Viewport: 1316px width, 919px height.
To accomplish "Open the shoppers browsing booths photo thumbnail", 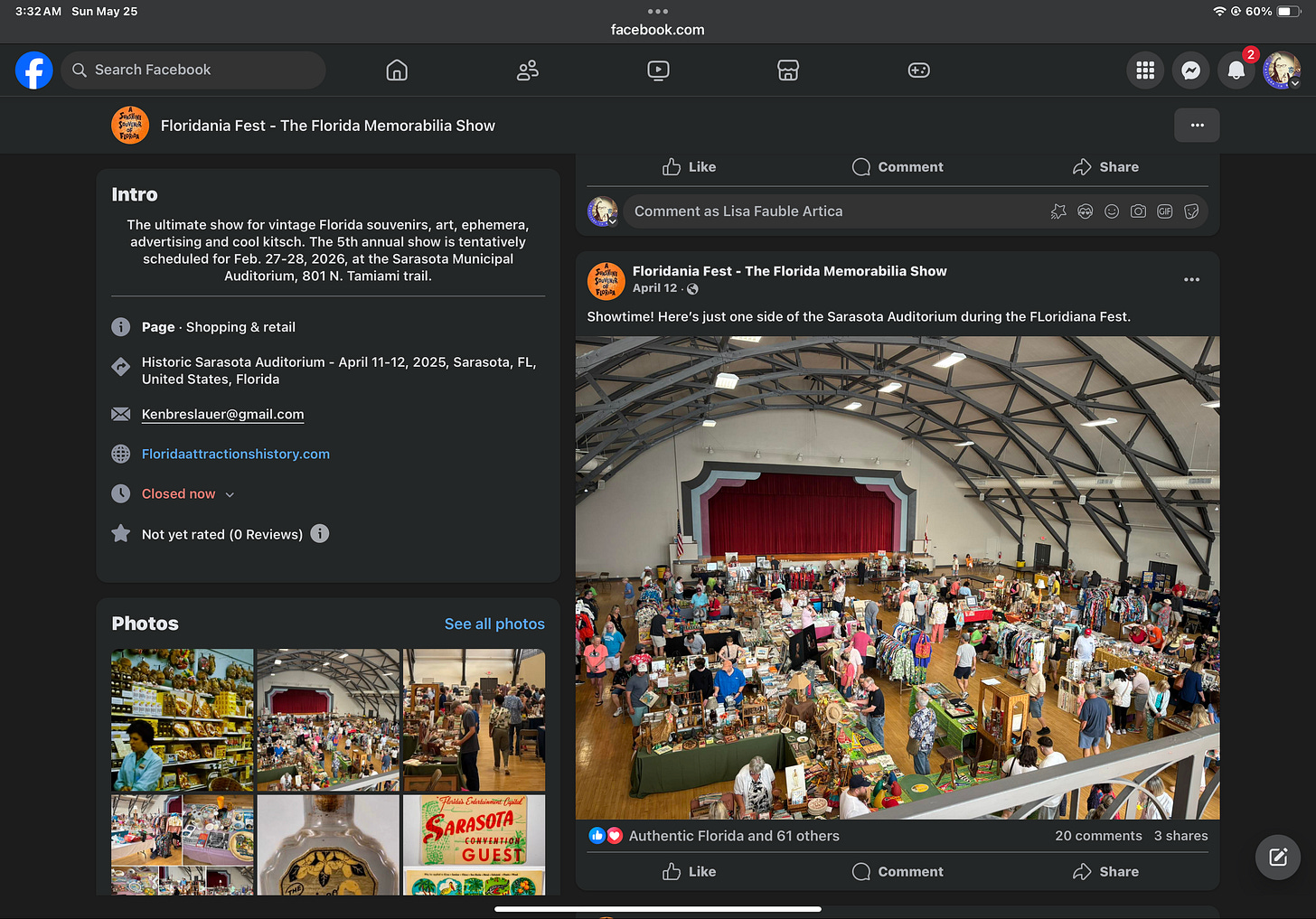I will coord(474,720).
